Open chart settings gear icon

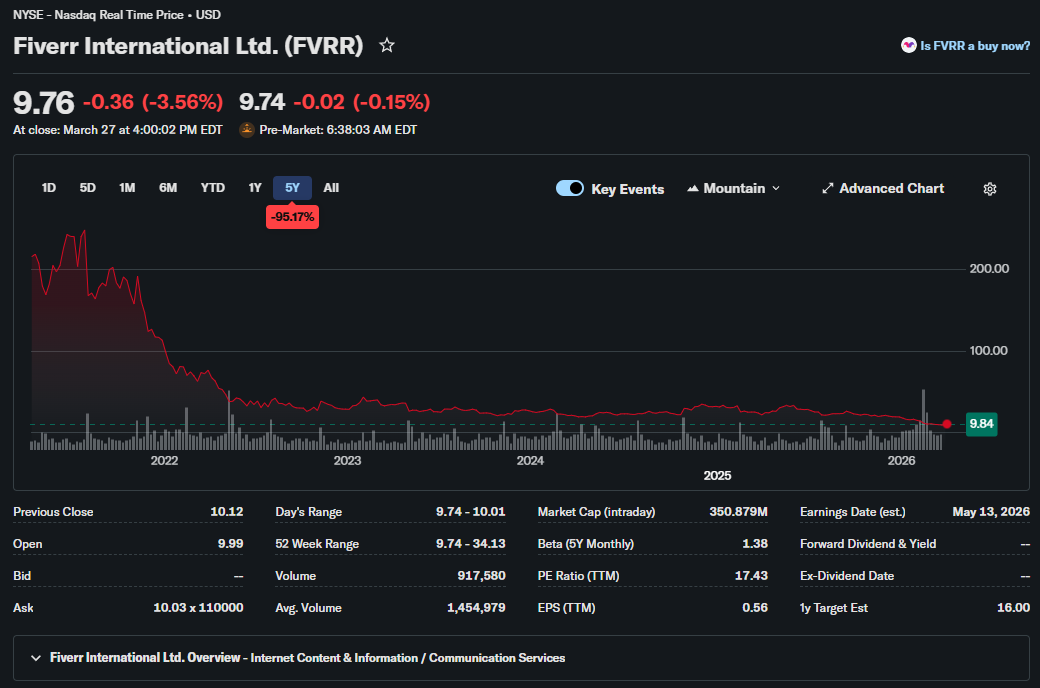click(990, 189)
